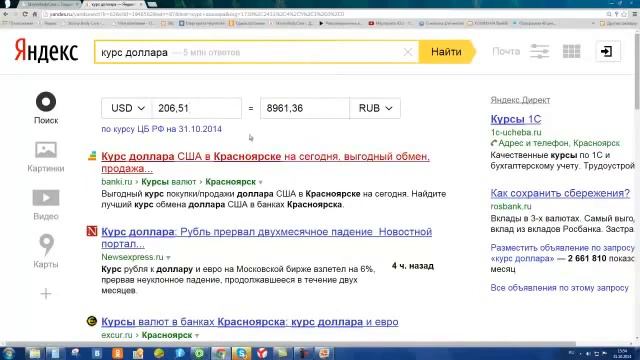Expand excur.ru result arrow menu
This screenshot has height=360, width=640.
pyautogui.click(x=197, y=336)
